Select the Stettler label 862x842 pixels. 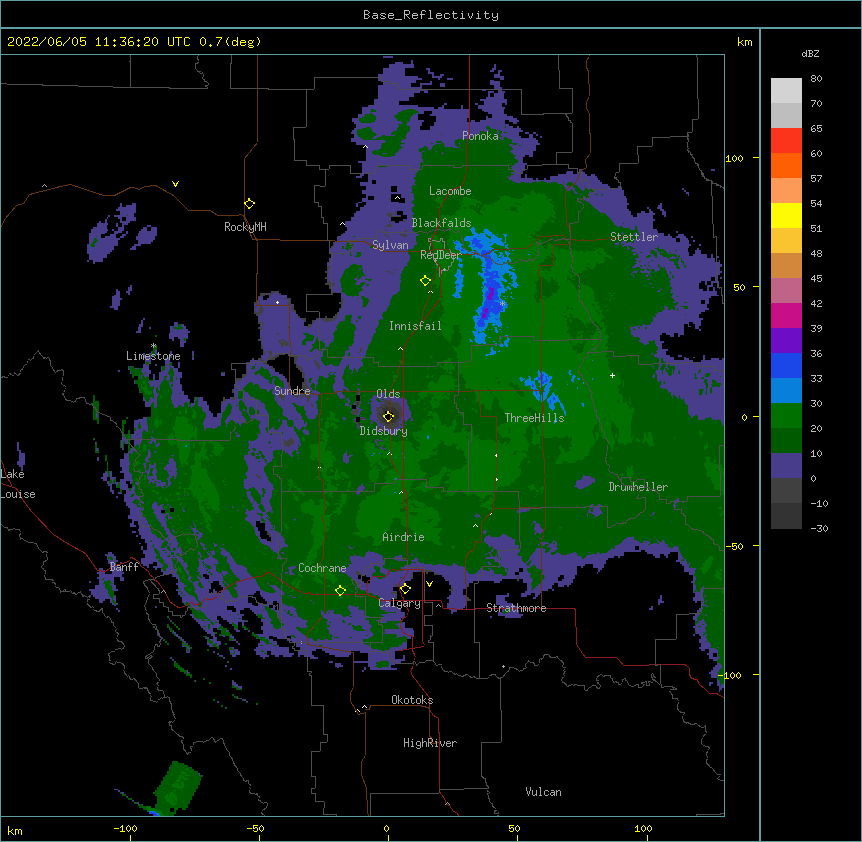[x=634, y=237]
